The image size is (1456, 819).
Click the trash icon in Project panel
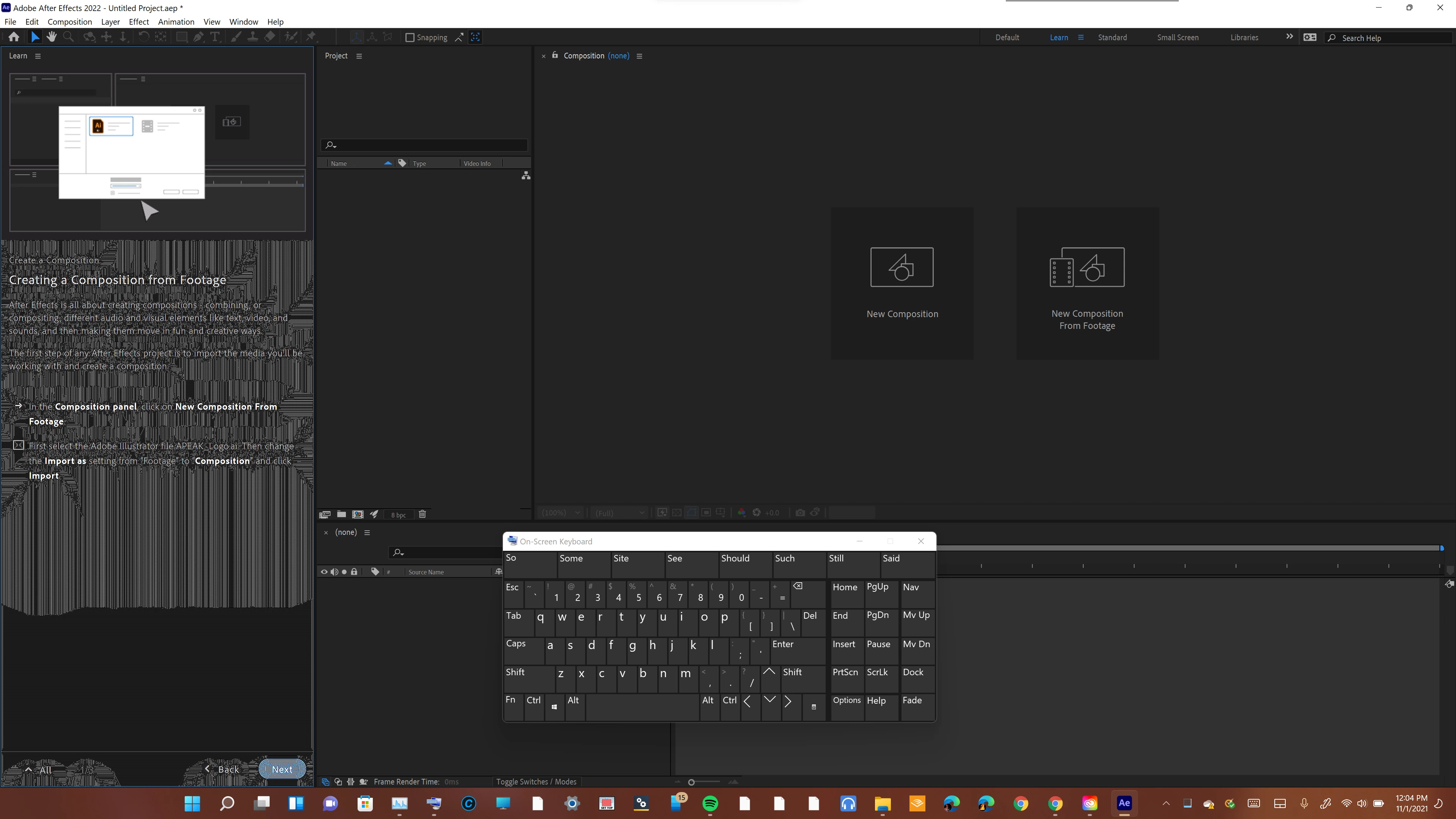click(x=422, y=514)
